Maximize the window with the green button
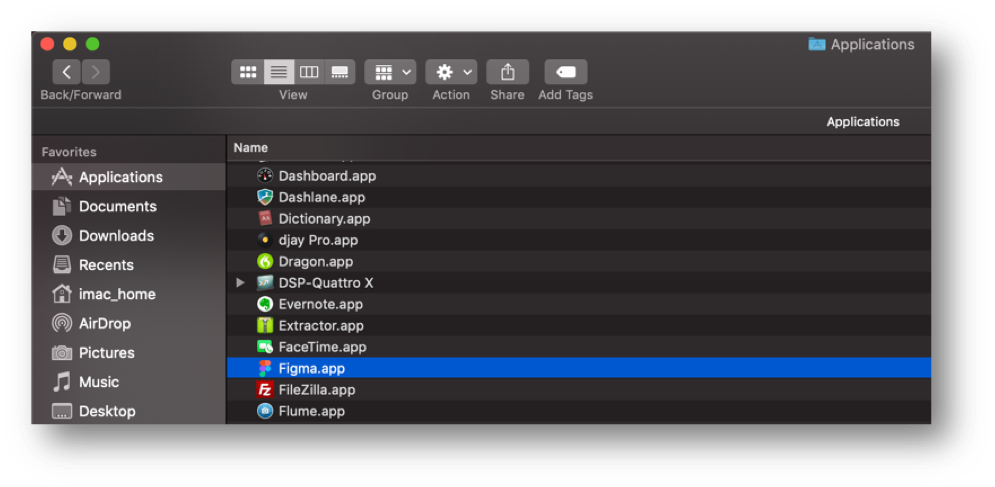Viewport: 995px width, 487px height. pos(93,44)
